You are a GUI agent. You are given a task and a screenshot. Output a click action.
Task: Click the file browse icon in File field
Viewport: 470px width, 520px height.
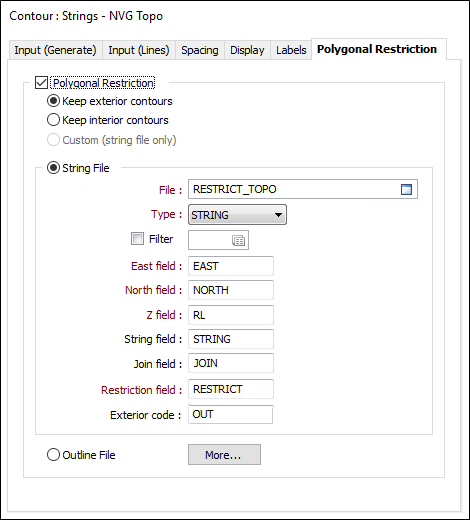coord(406,190)
